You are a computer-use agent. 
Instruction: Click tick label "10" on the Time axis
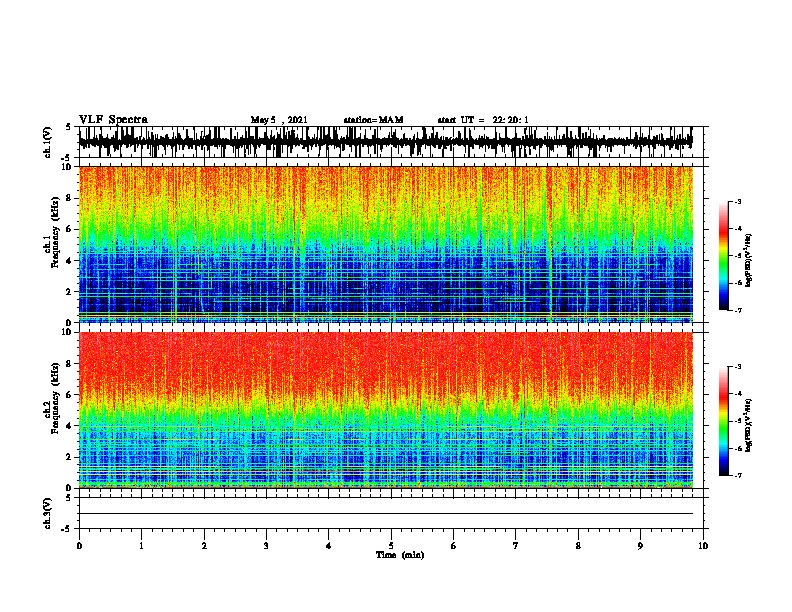(x=703, y=545)
